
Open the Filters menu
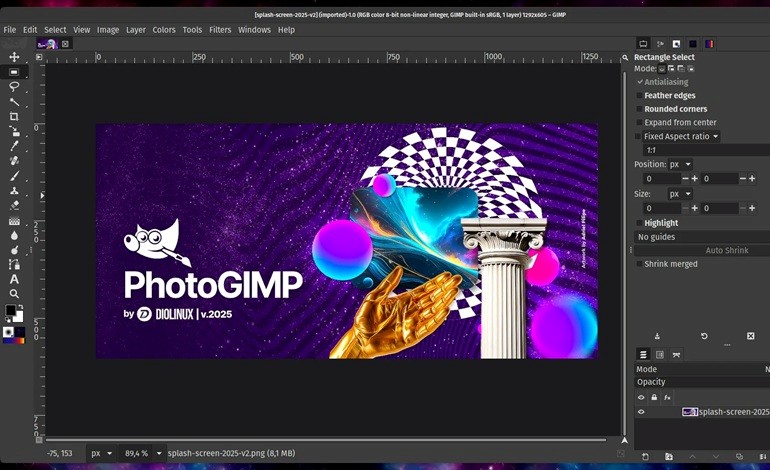[x=220, y=29]
